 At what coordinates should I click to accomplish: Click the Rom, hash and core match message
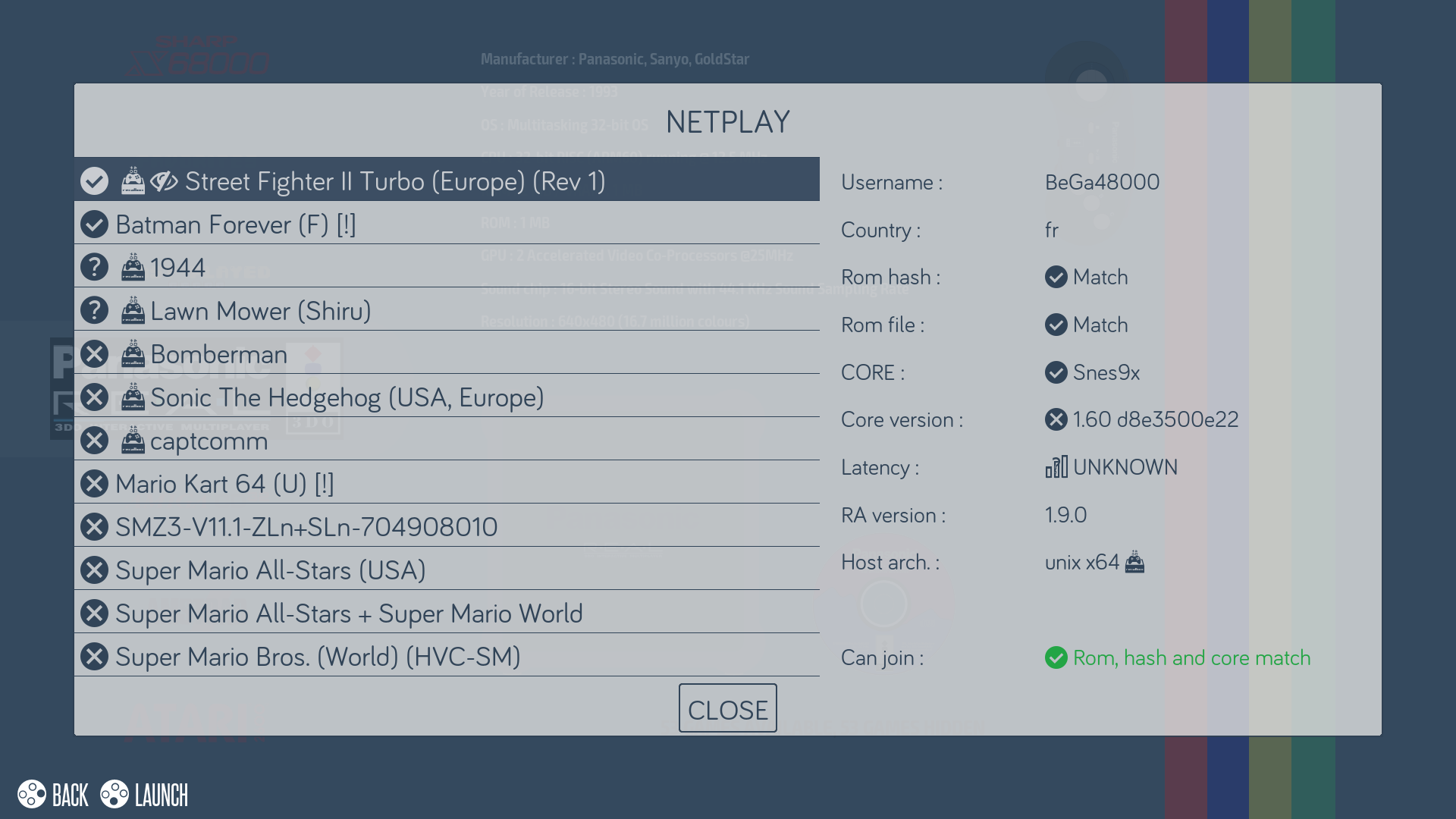[x=1192, y=658]
